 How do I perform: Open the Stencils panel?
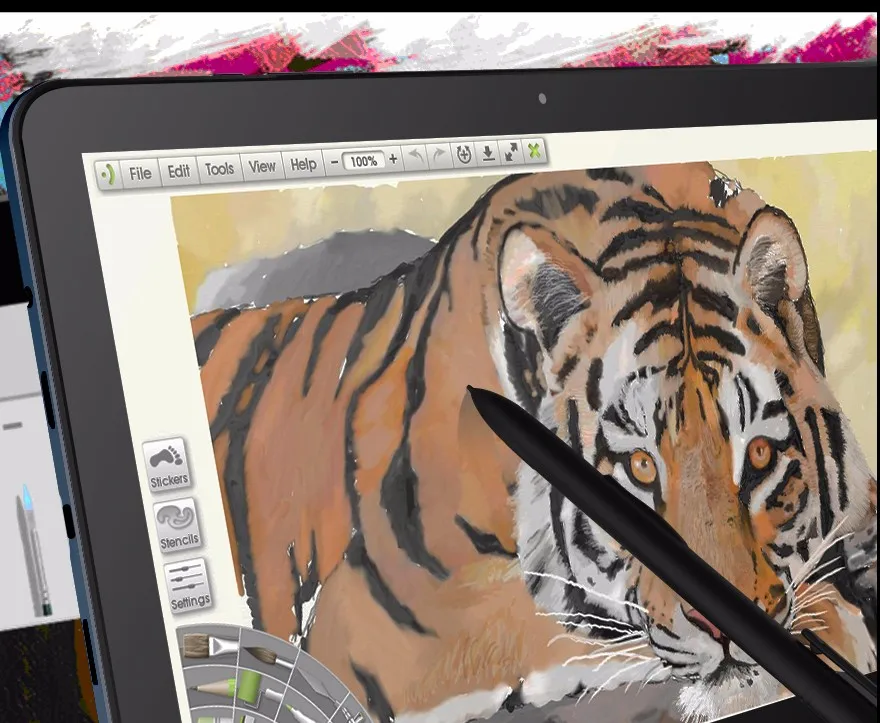[x=178, y=525]
